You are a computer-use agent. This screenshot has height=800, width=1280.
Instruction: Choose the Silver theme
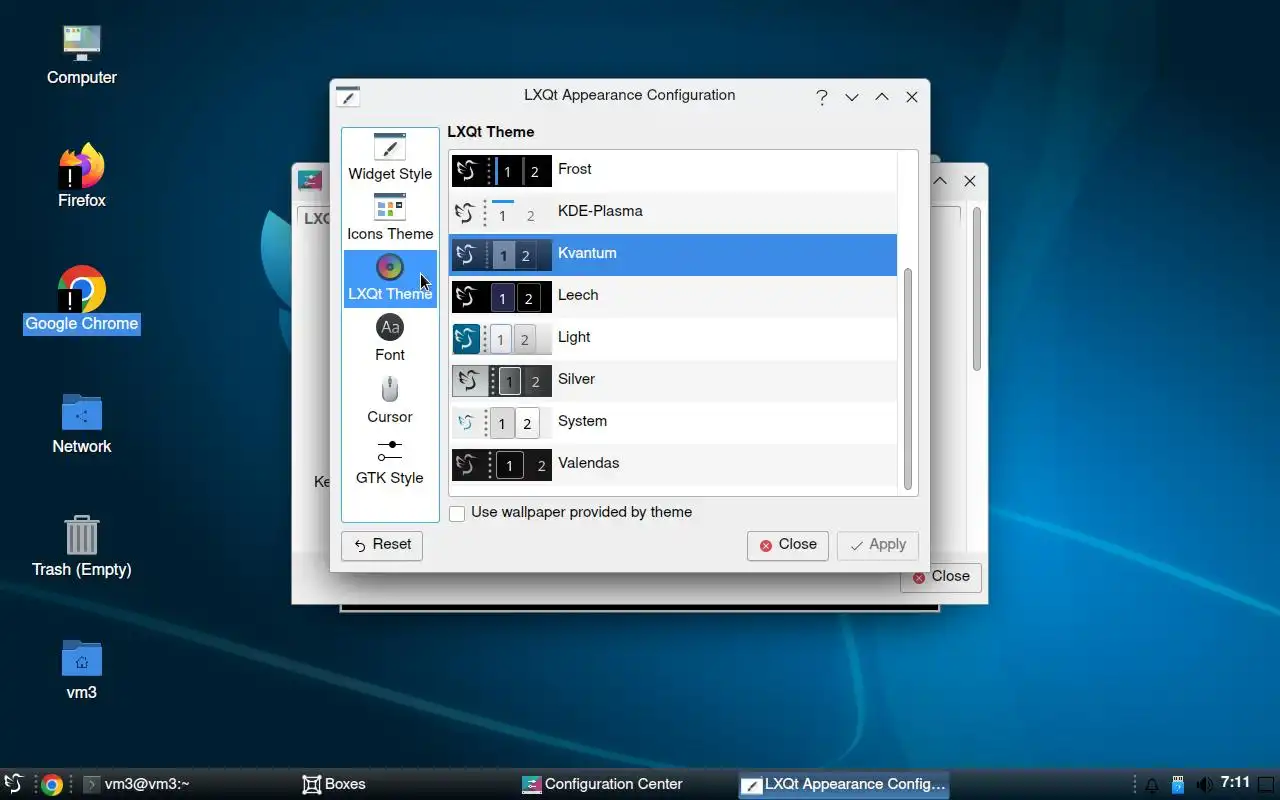(673, 380)
